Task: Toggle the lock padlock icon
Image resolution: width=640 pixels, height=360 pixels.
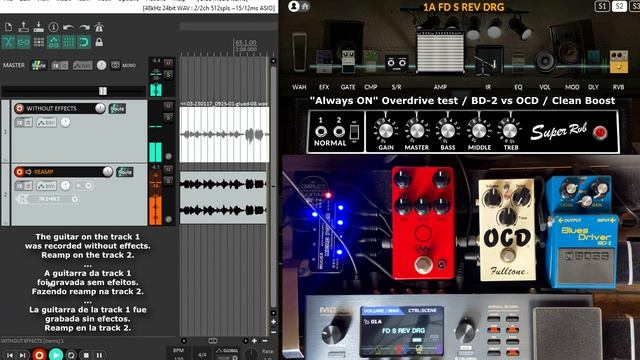Action: tap(99, 42)
